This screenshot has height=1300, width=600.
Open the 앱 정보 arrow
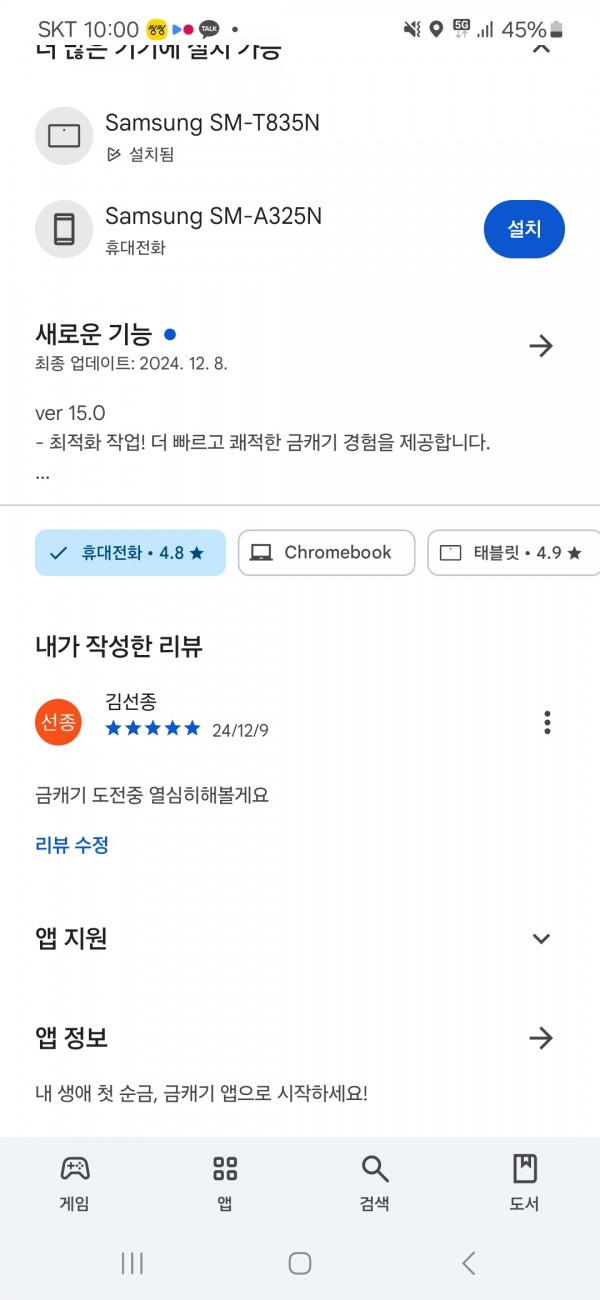541,1038
